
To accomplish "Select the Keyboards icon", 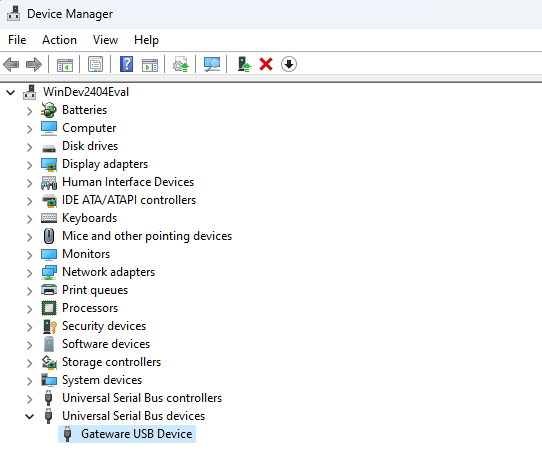I will pos(49,218).
